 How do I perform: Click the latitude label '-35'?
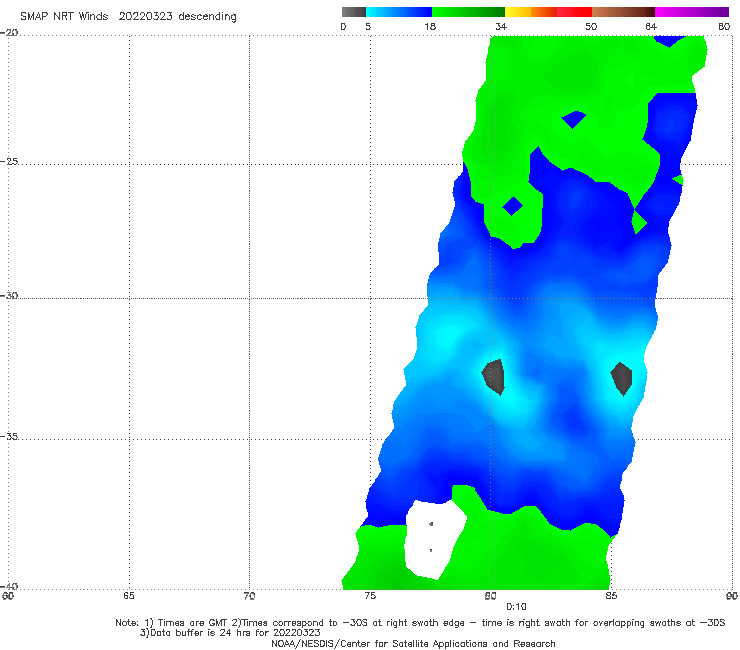click(9, 436)
